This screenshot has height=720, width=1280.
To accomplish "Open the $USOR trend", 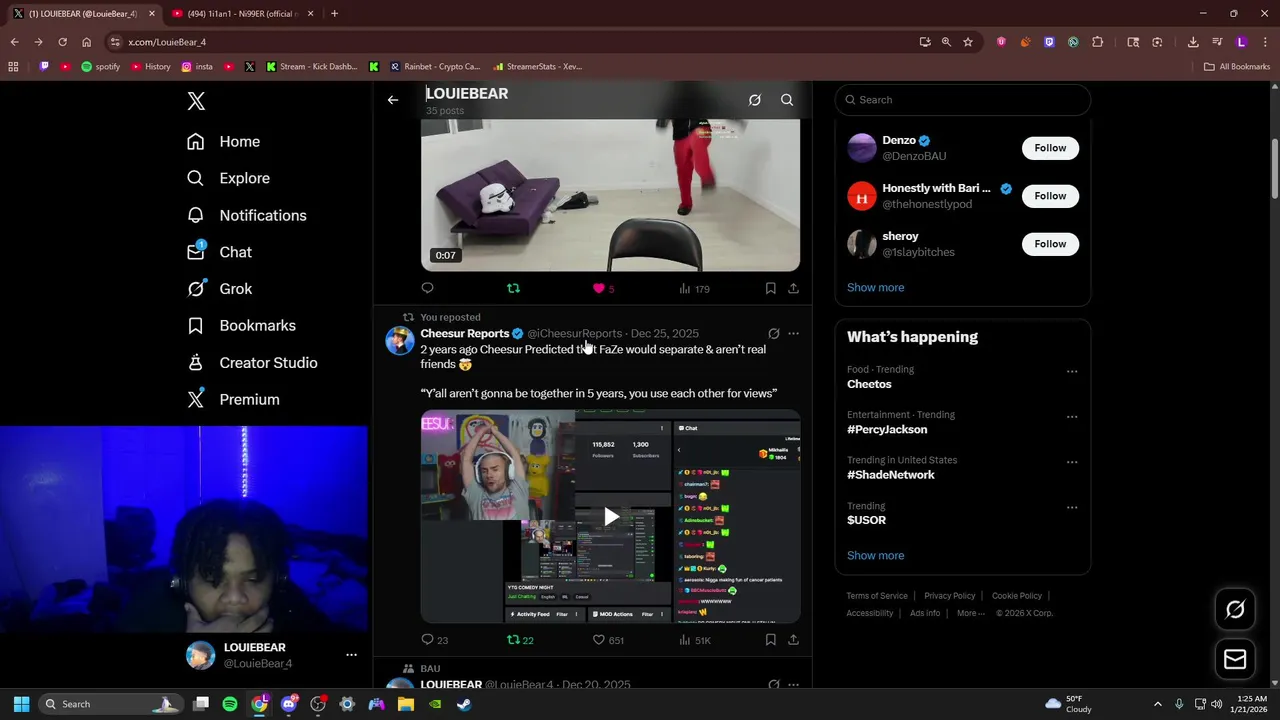I will (866, 520).
